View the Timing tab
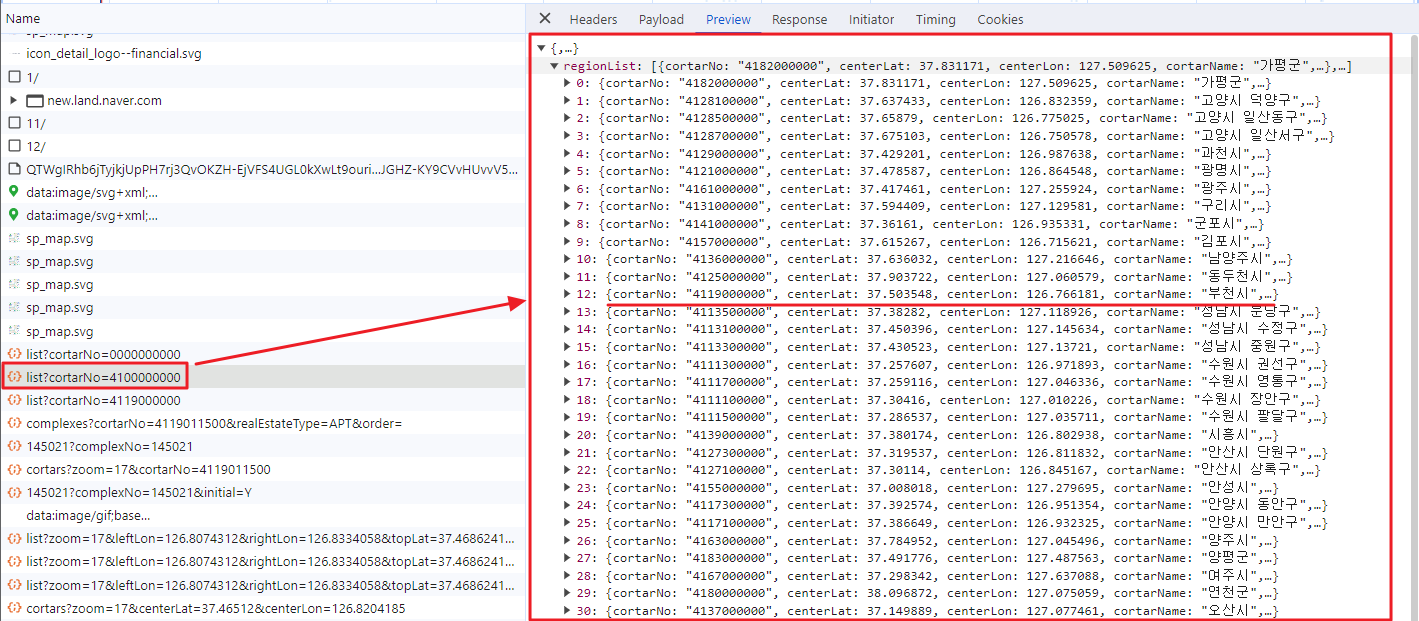 (935, 19)
